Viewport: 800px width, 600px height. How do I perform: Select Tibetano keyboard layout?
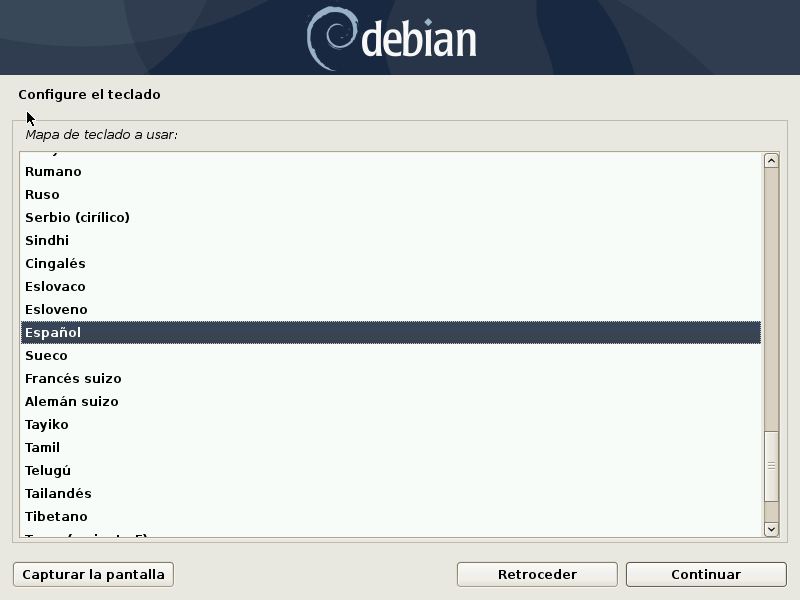(x=57, y=517)
